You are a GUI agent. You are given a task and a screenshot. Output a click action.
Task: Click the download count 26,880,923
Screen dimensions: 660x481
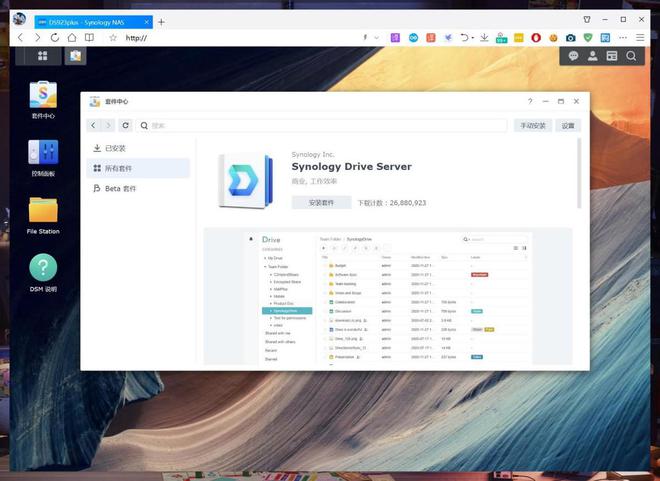pos(407,203)
